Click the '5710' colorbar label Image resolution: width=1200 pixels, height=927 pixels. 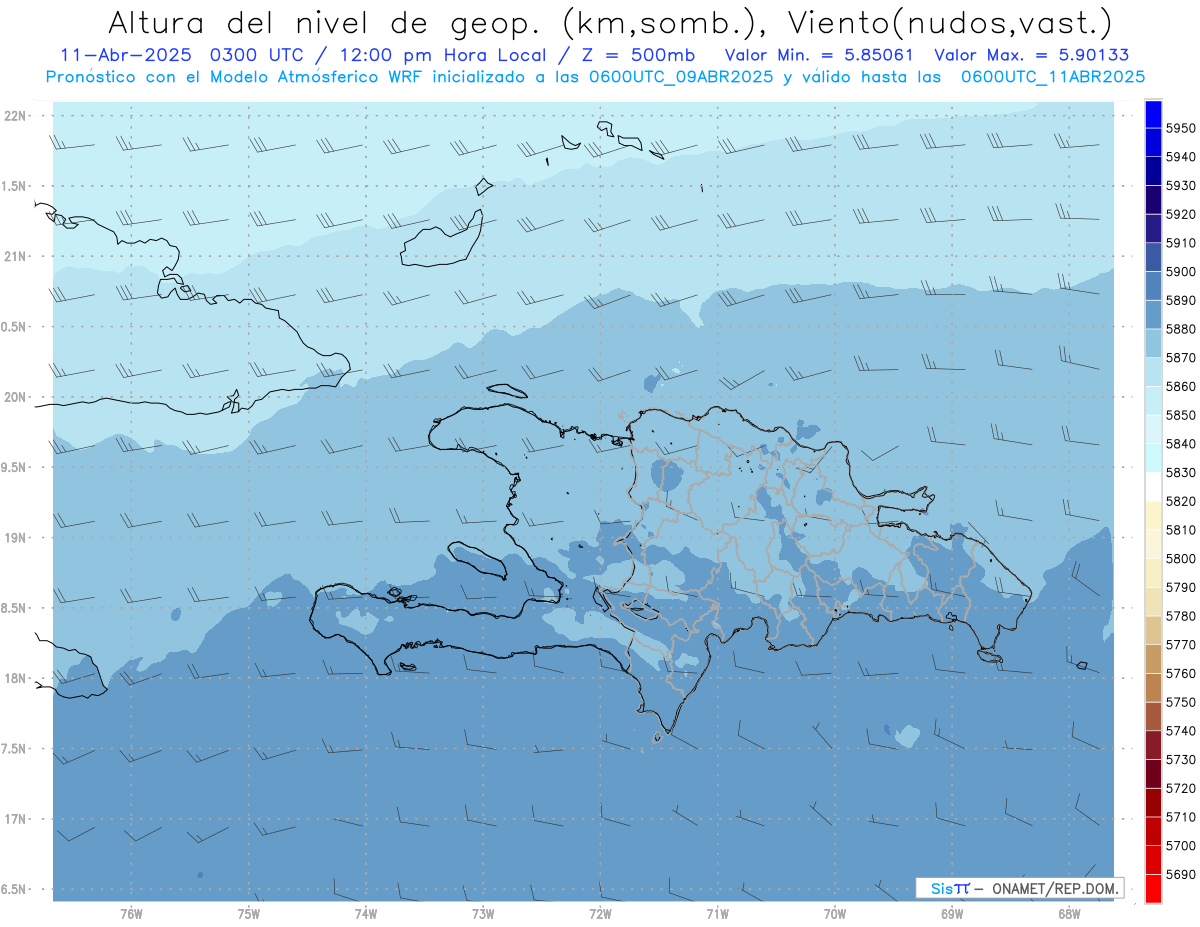(x=1181, y=817)
